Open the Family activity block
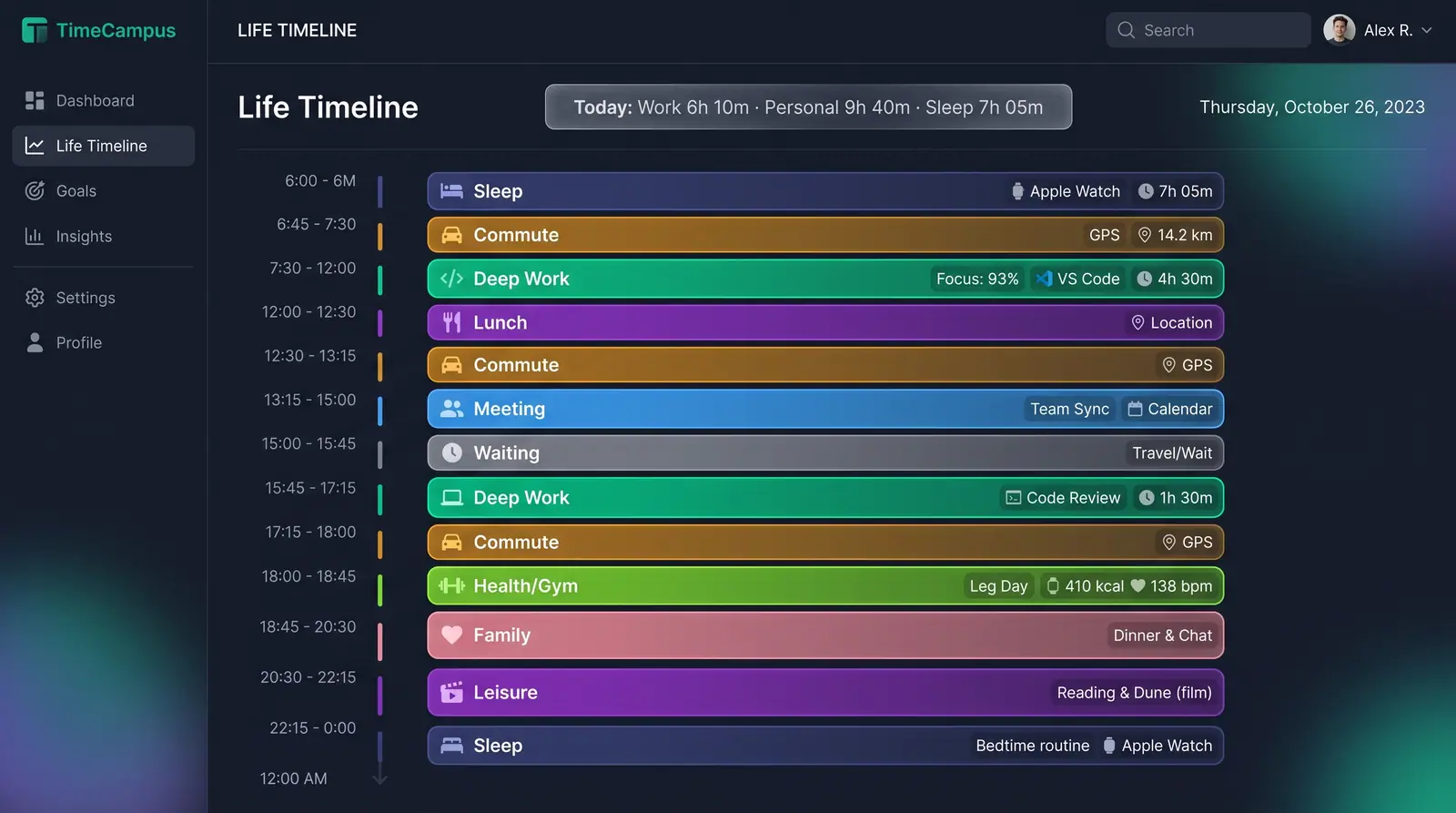This screenshot has width=1456, height=813. [x=825, y=635]
